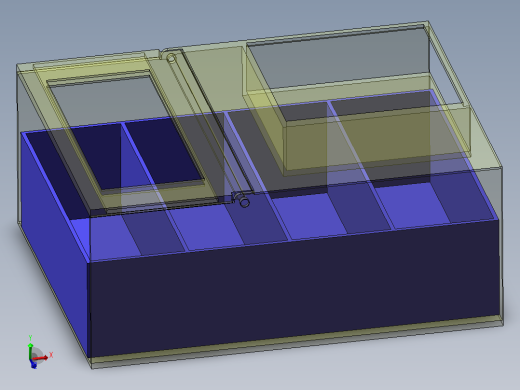Pick the hinge pin cylinder end near center
Screen dimensions: 520x390
coord(244,202)
